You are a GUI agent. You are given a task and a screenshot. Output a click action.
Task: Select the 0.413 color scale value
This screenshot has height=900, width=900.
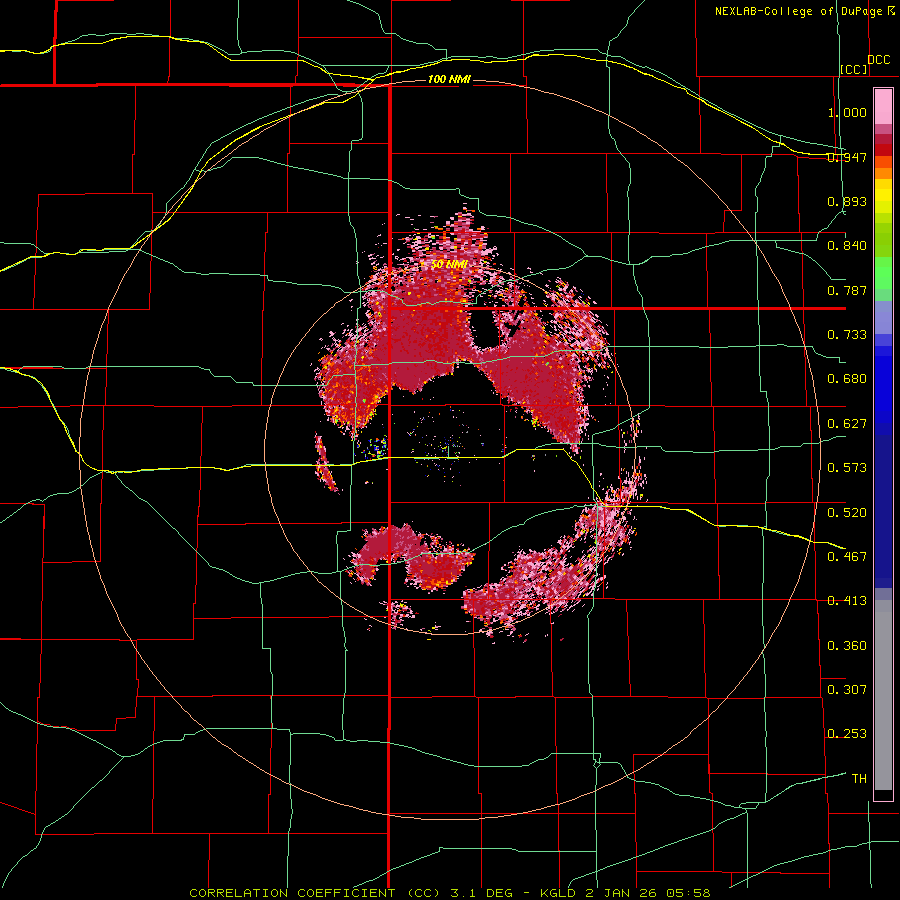[847, 601]
